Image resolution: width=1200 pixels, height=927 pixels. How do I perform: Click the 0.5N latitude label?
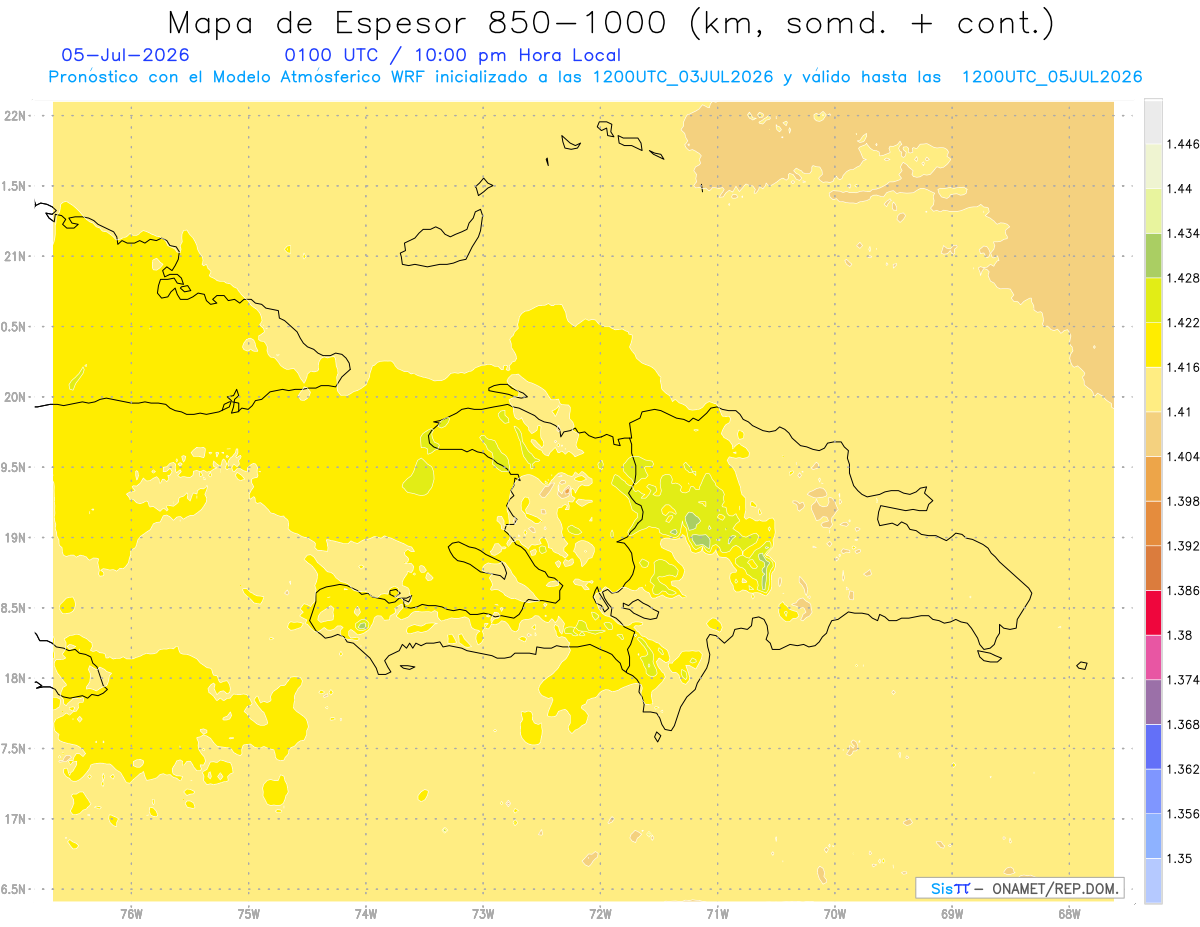pyautogui.click(x=15, y=327)
